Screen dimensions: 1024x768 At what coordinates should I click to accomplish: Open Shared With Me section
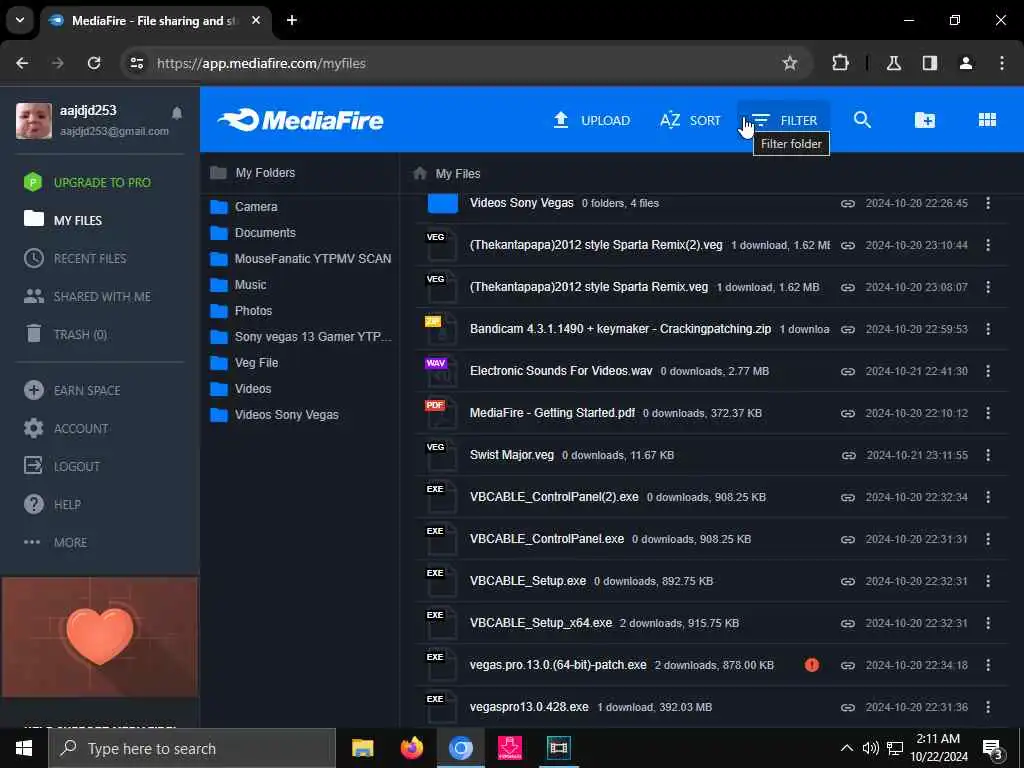(x=88, y=296)
